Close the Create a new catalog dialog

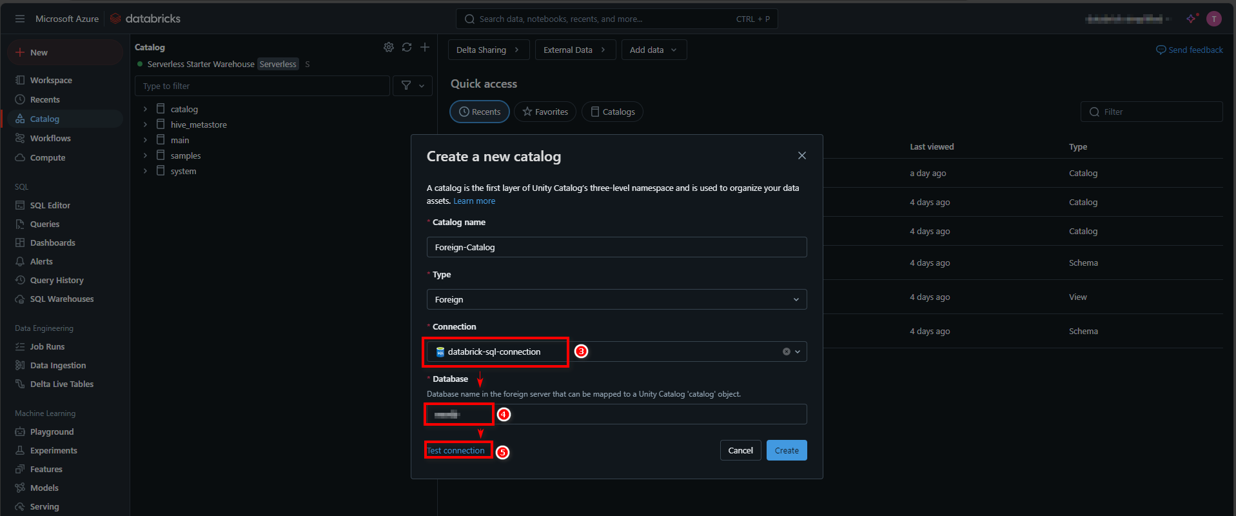click(801, 156)
